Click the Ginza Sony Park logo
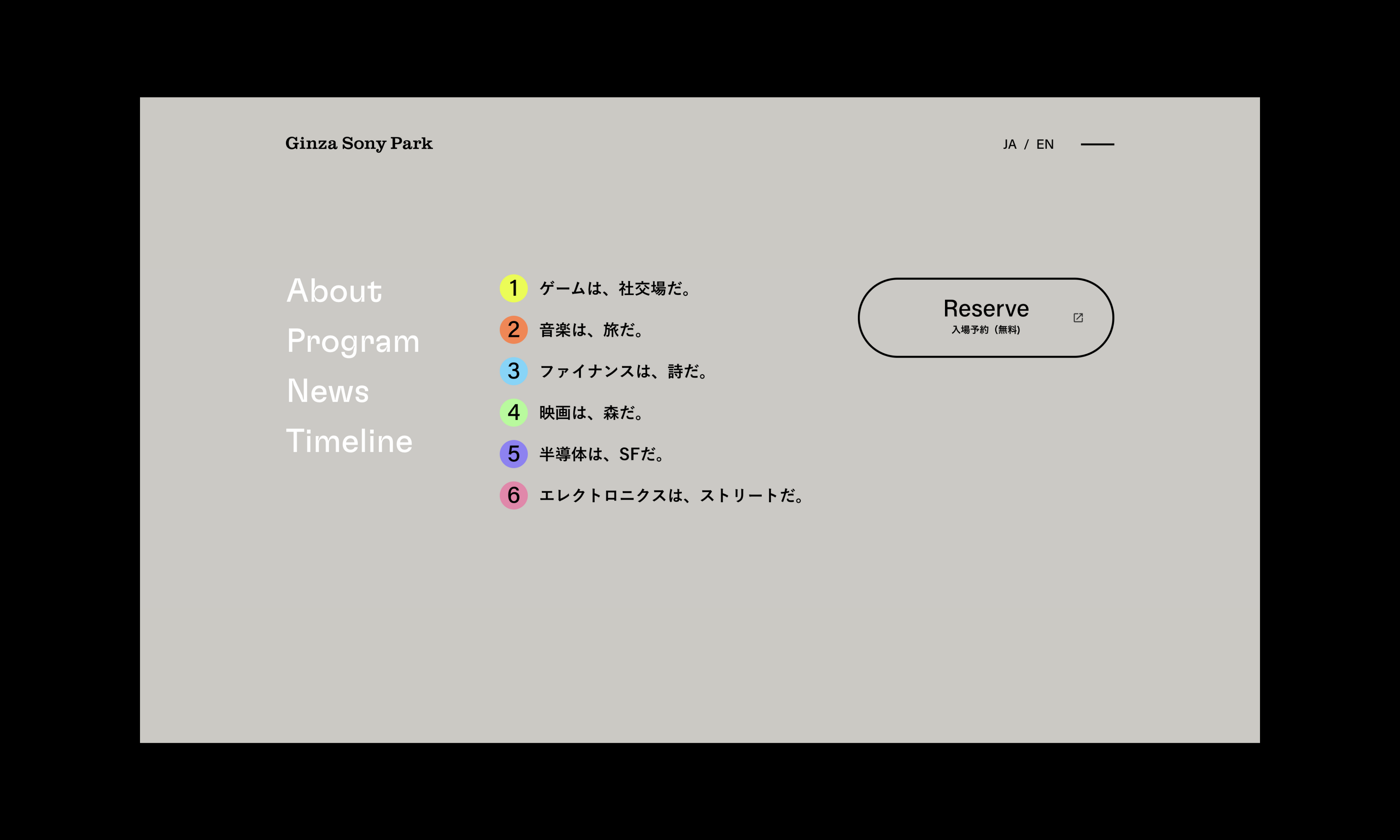 pos(359,143)
